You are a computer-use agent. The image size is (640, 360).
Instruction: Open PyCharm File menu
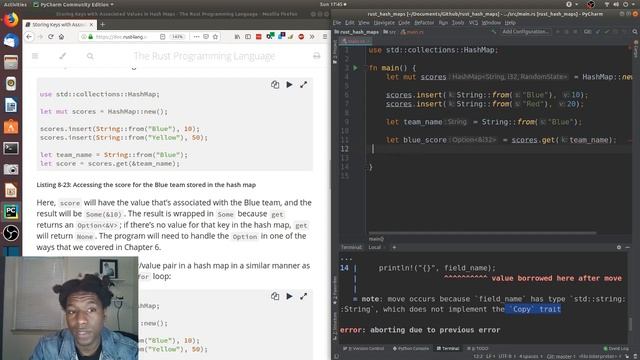pos(337,23)
